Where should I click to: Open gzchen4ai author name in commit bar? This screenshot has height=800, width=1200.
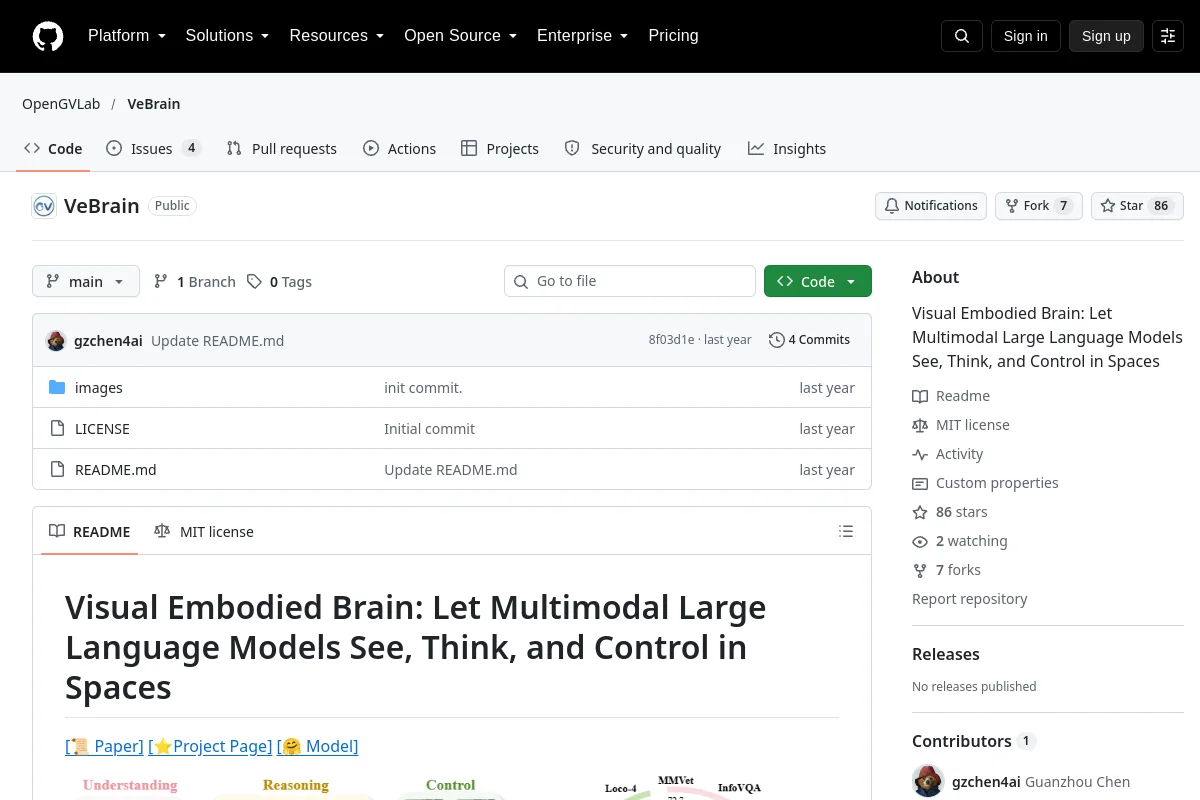(x=108, y=341)
